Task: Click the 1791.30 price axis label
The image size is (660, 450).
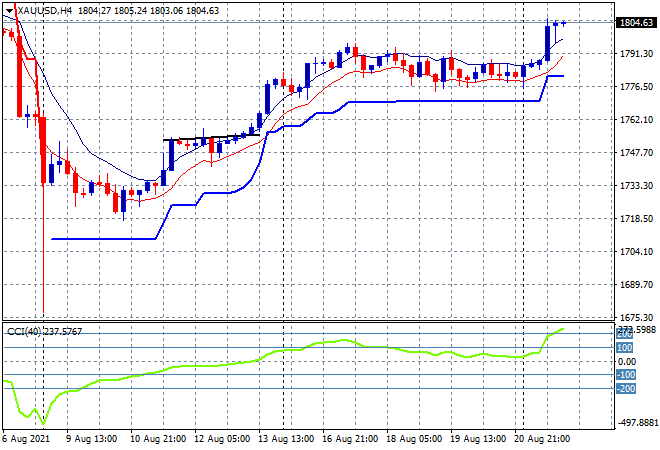Action: 637,53
